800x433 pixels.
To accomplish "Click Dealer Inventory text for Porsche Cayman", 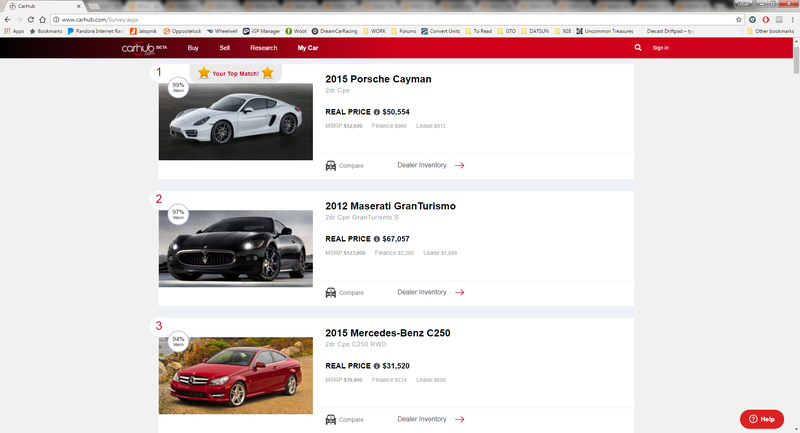I will (x=422, y=165).
